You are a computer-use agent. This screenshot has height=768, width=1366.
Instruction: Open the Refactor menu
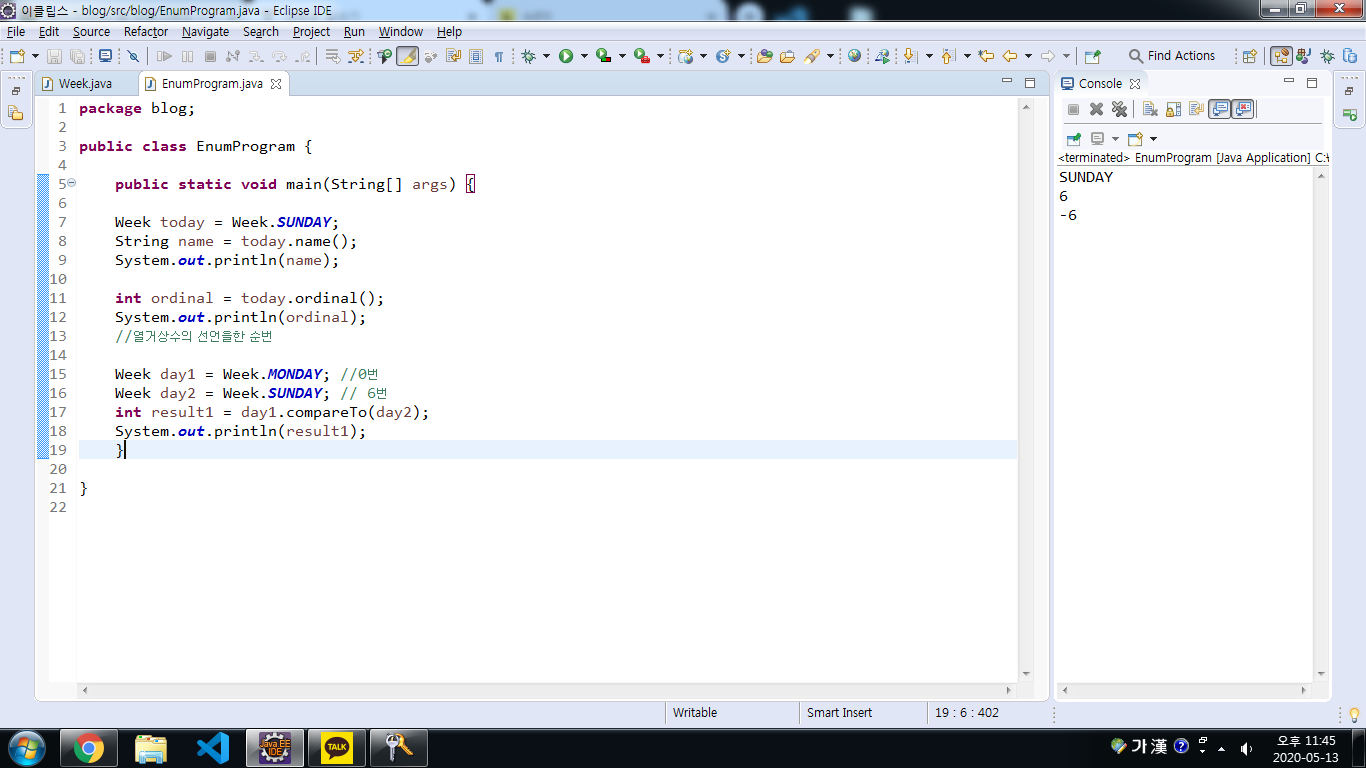(146, 31)
